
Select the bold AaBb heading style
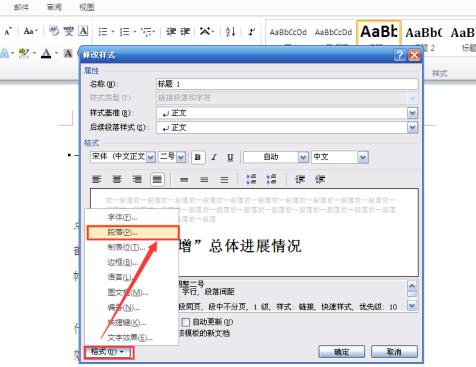379,33
